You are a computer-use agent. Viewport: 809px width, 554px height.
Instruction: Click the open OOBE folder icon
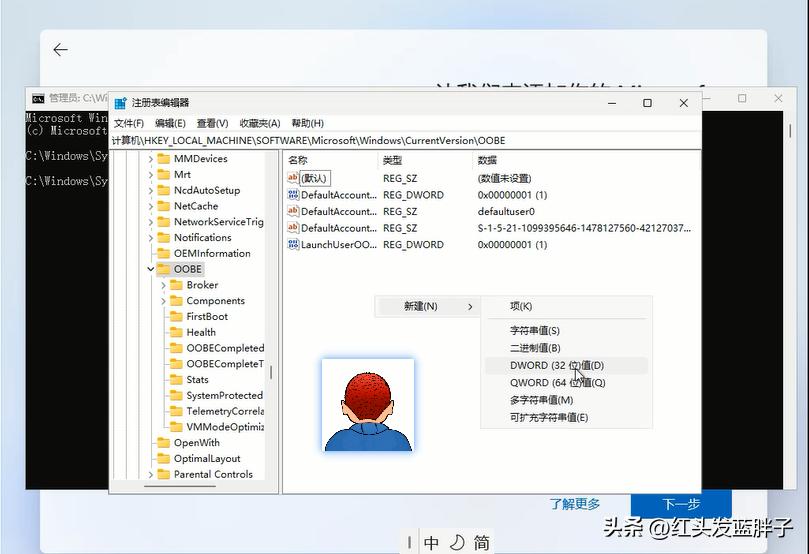click(164, 269)
